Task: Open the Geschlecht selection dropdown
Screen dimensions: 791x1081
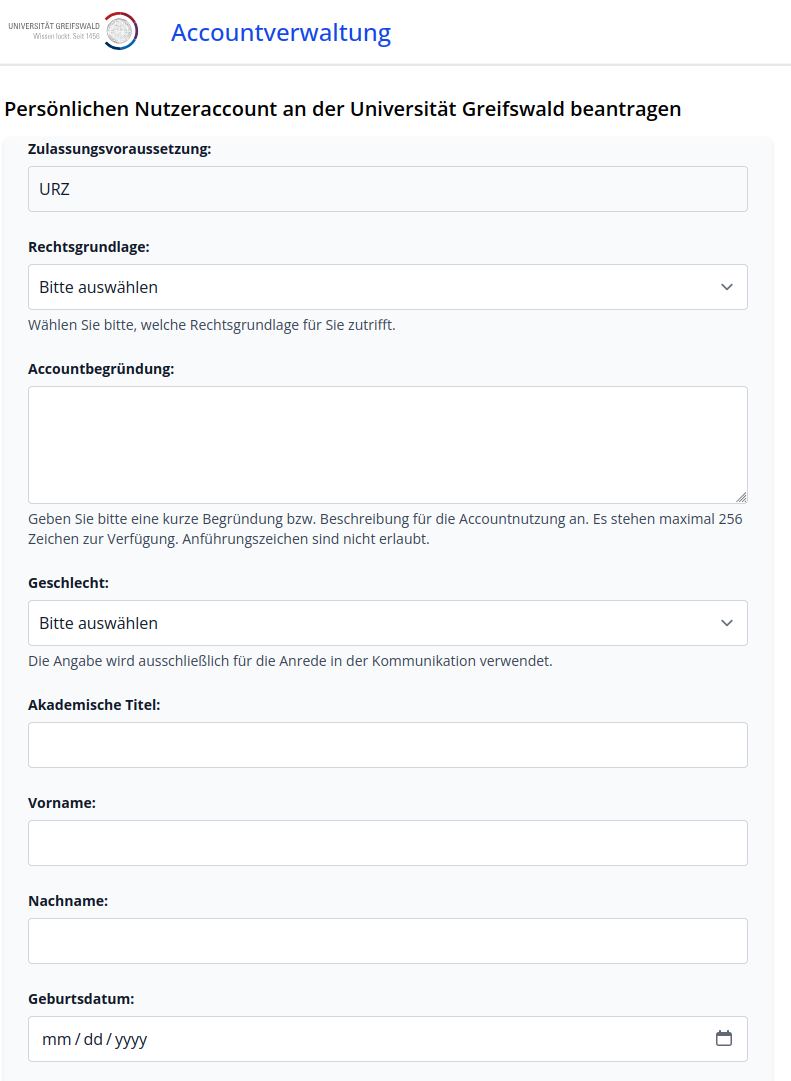Action: click(387, 623)
